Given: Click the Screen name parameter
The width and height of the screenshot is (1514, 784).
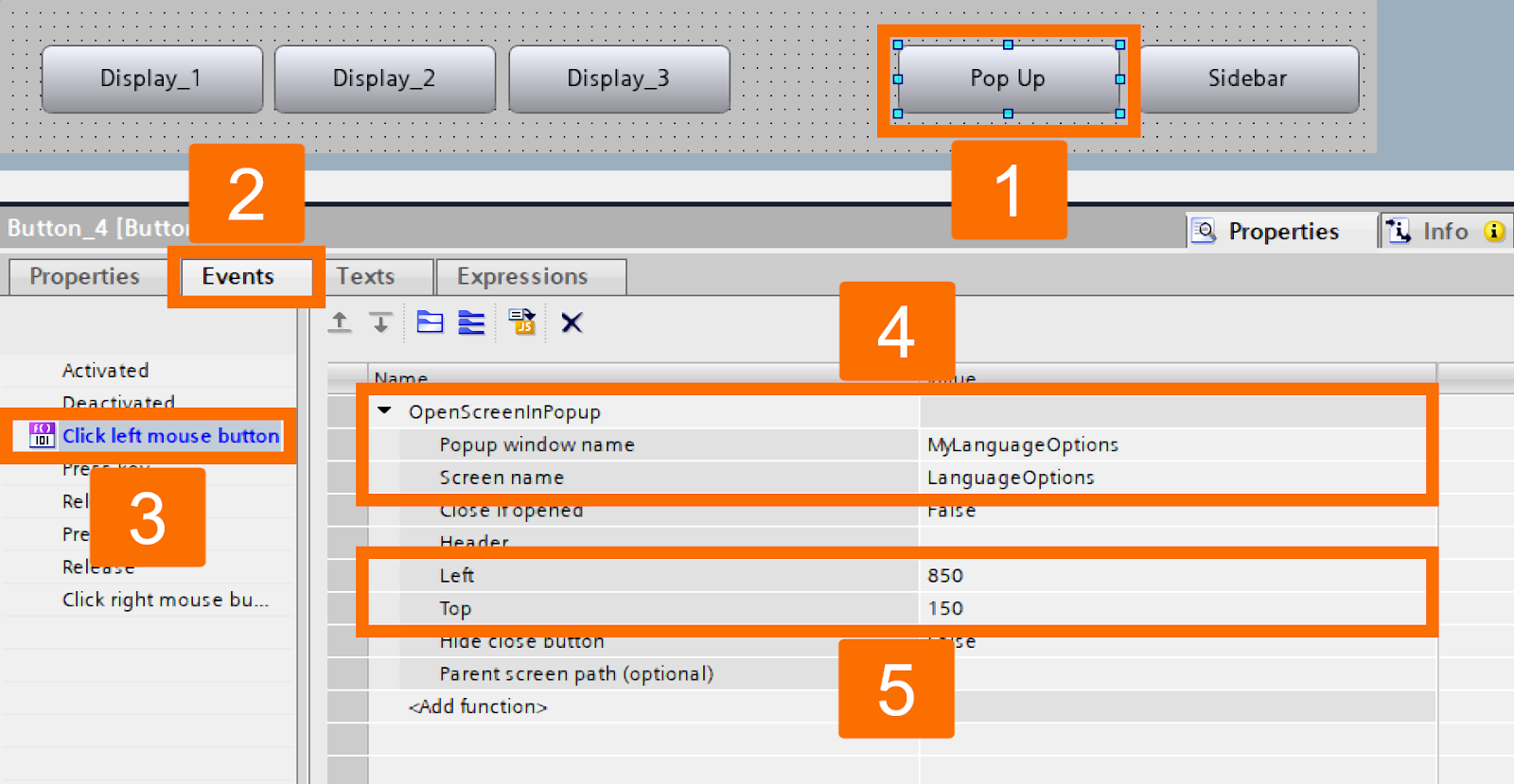Looking at the screenshot, I should click(502, 478).
